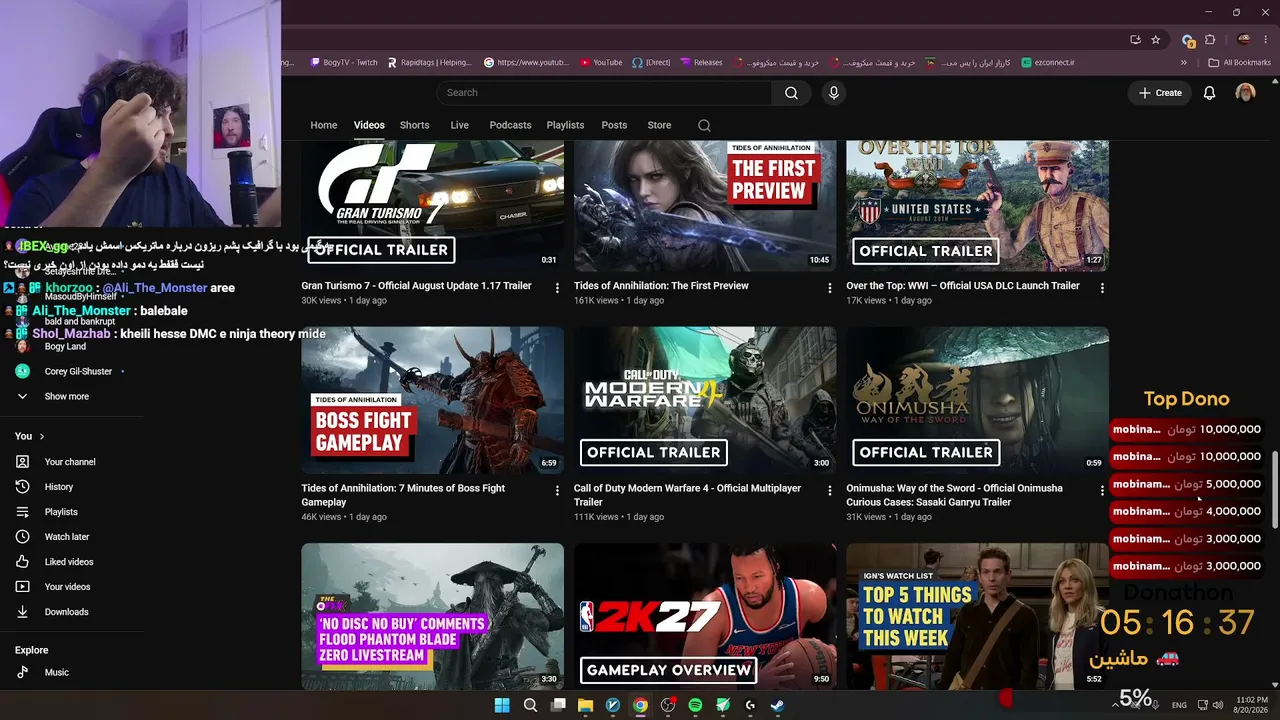Open Spotify from the taskbar
The width and height of the screenshot is (1280, 720).
pos(695,705)
